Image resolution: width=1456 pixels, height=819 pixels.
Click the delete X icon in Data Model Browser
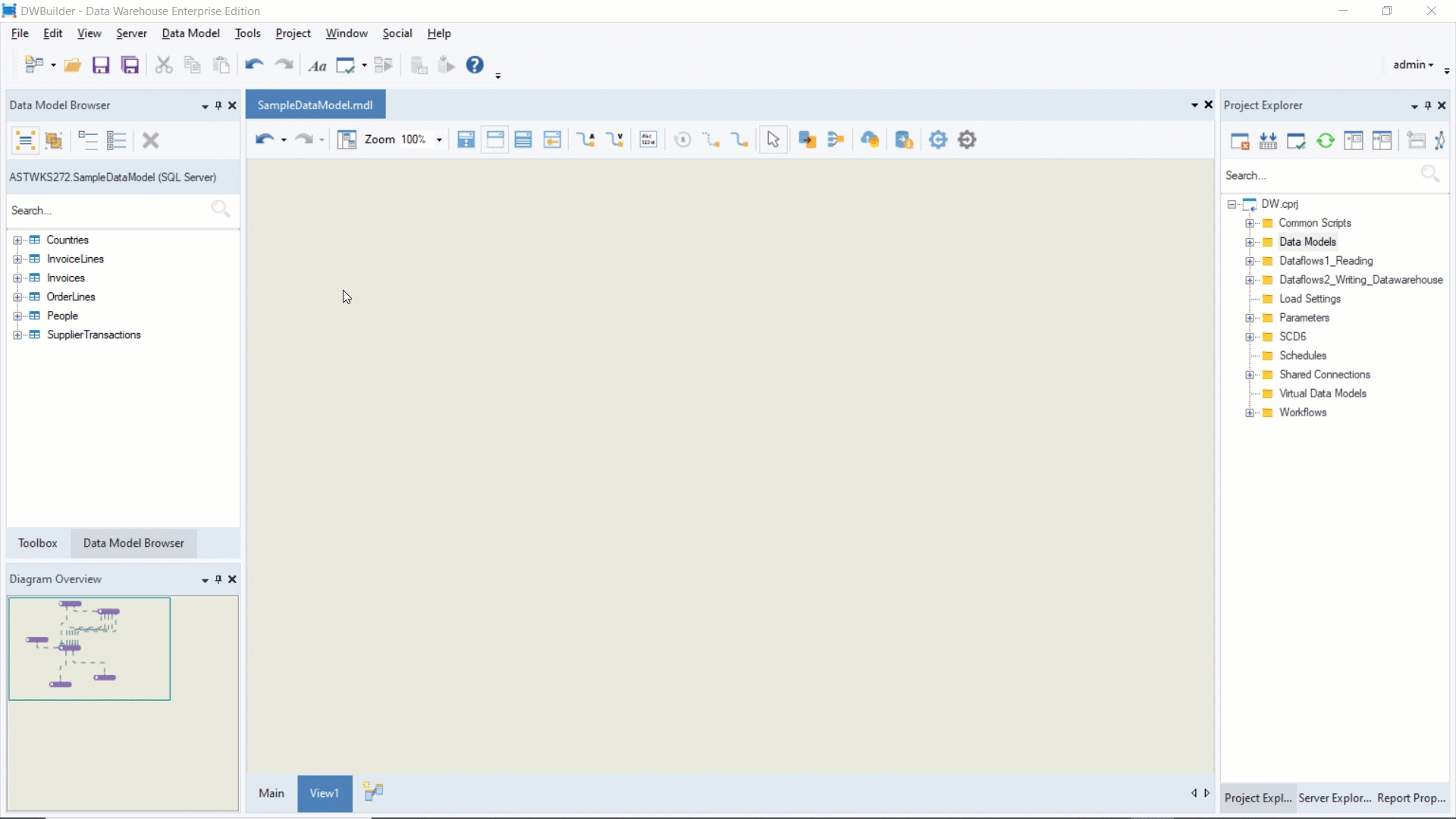(x=150, y=140)
